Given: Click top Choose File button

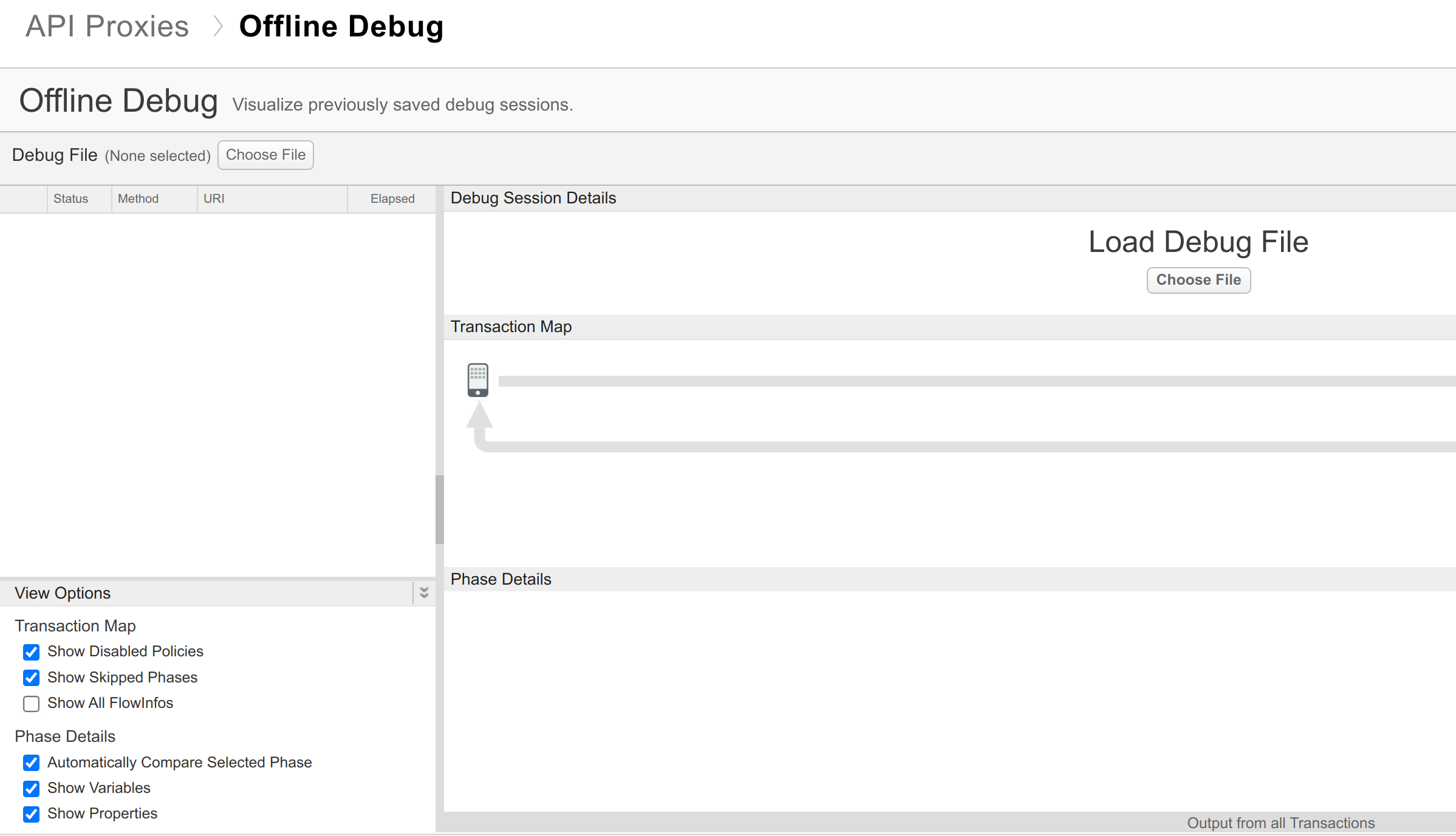Looking at the screenshot, I should point(265,155).
